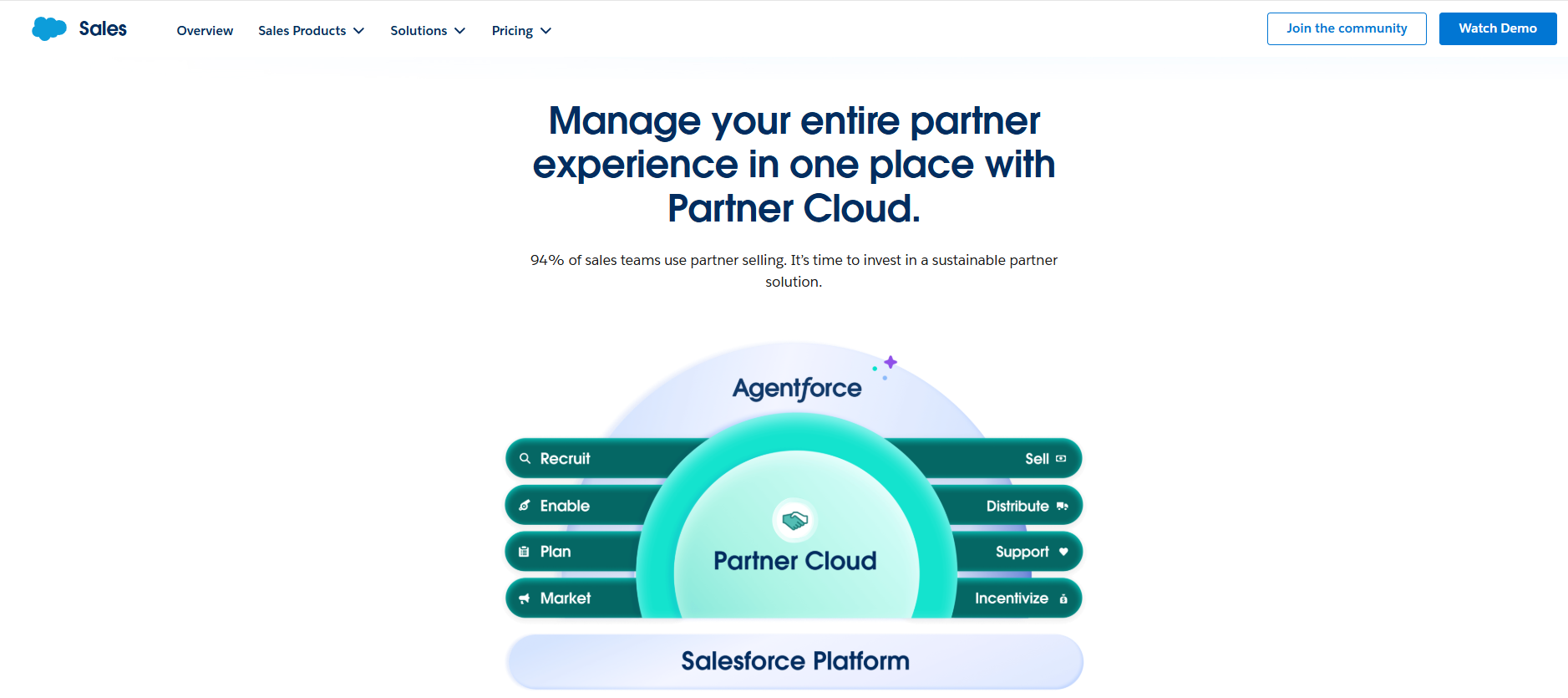Click the Partner Cloud handshake icon

point(794,521)
